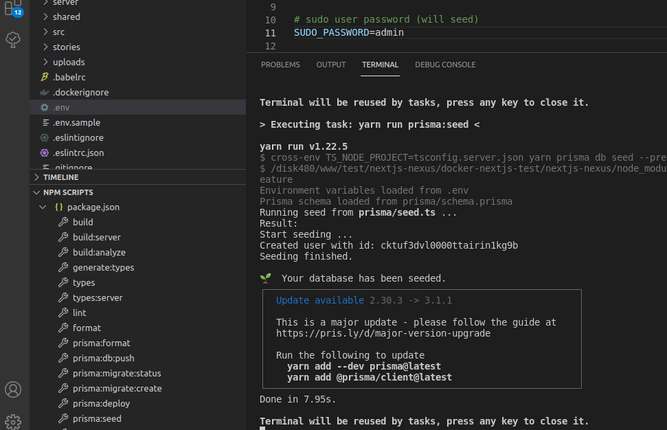The image size is (667, 430).
Task: Click wrench icon of build script
Action: click(63, 222)
